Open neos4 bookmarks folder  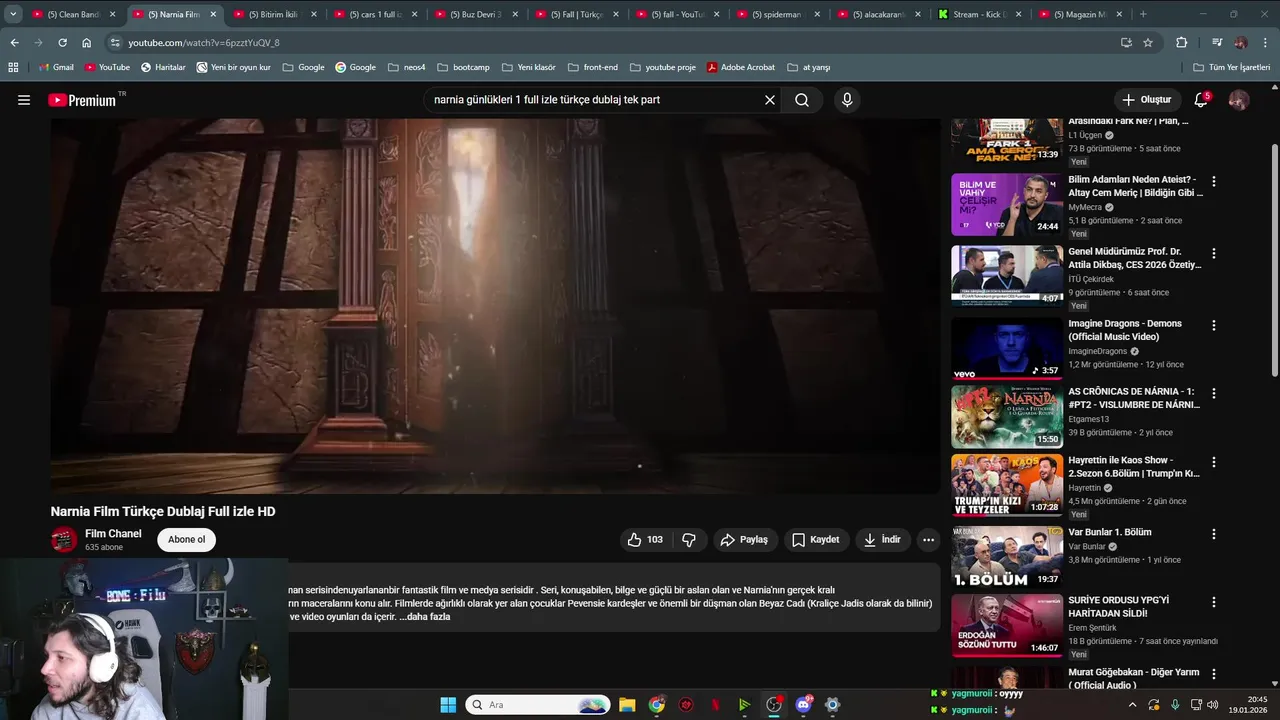click(406, 67)
